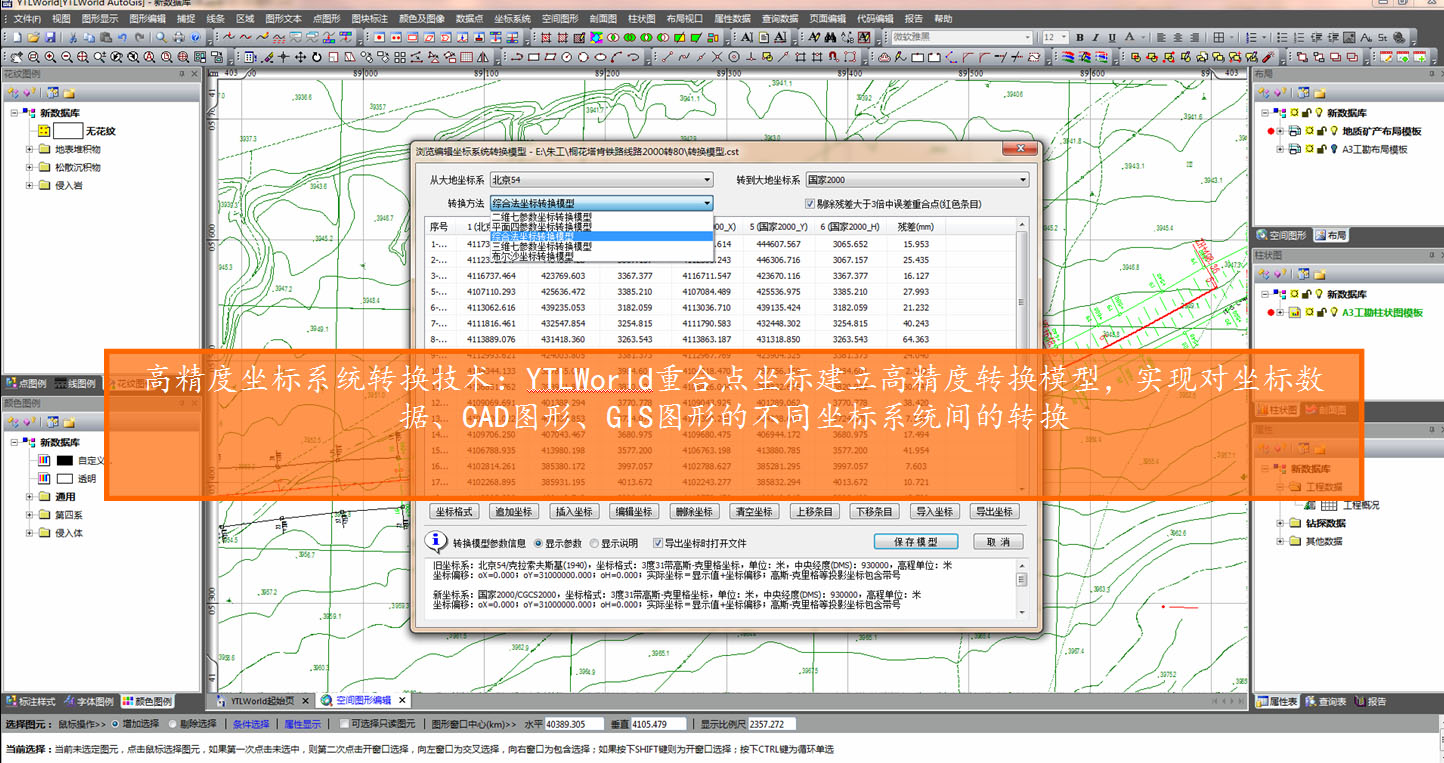Viewport: 1444px width, 763px height.
Task: Click the Undo arrow icon
Action: pos(122,37)
